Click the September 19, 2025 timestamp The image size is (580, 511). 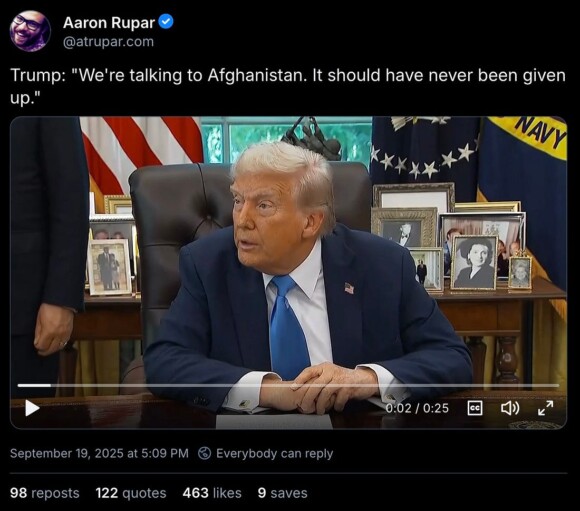click(x=99, y=453)
